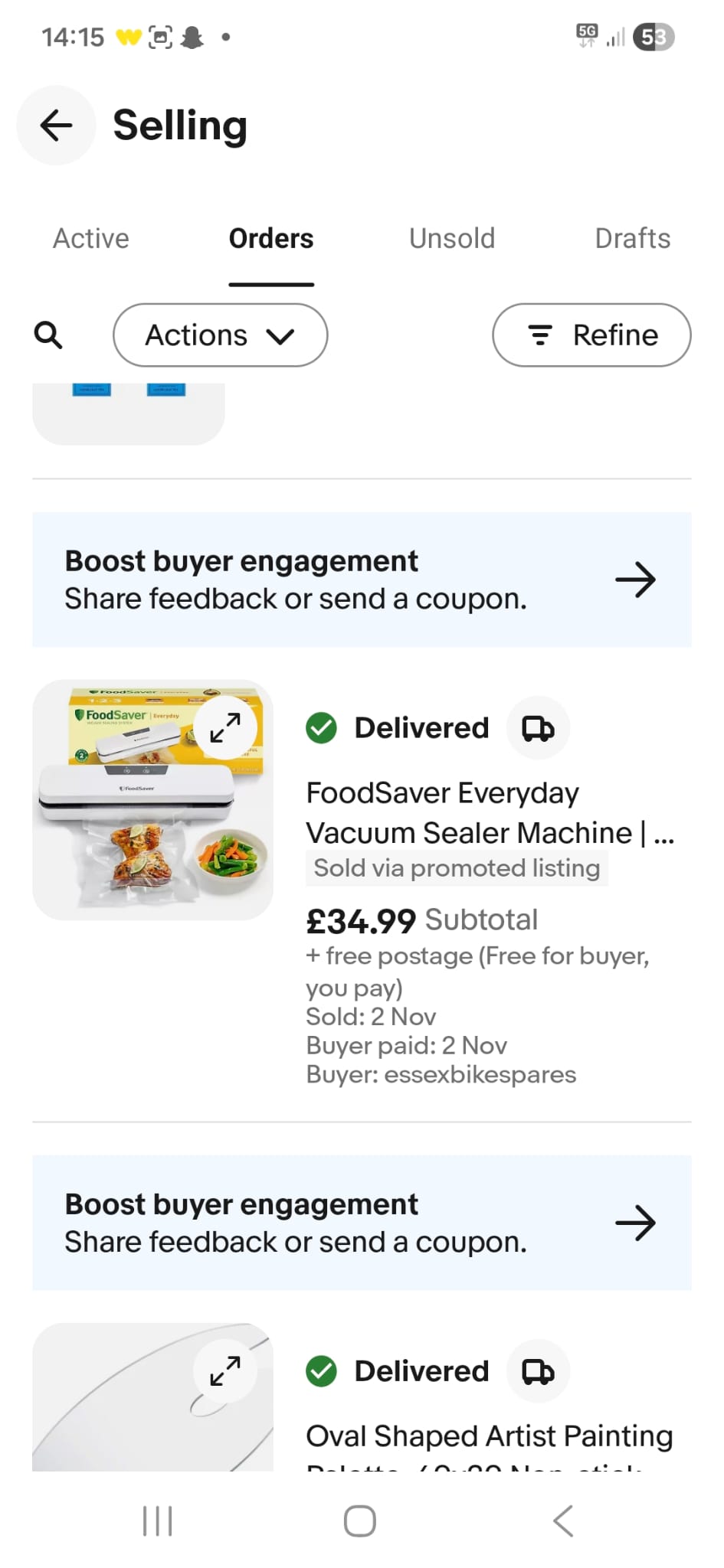Image resolution: width=724 pixels, height=1568 pixels.
Task: Select the Orders tab
Action: [271, 239]
